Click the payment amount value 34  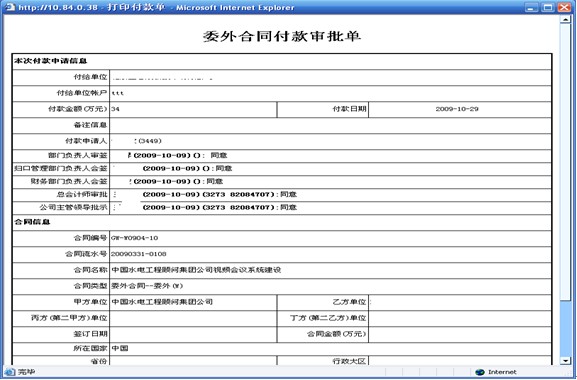pos(115,109)
